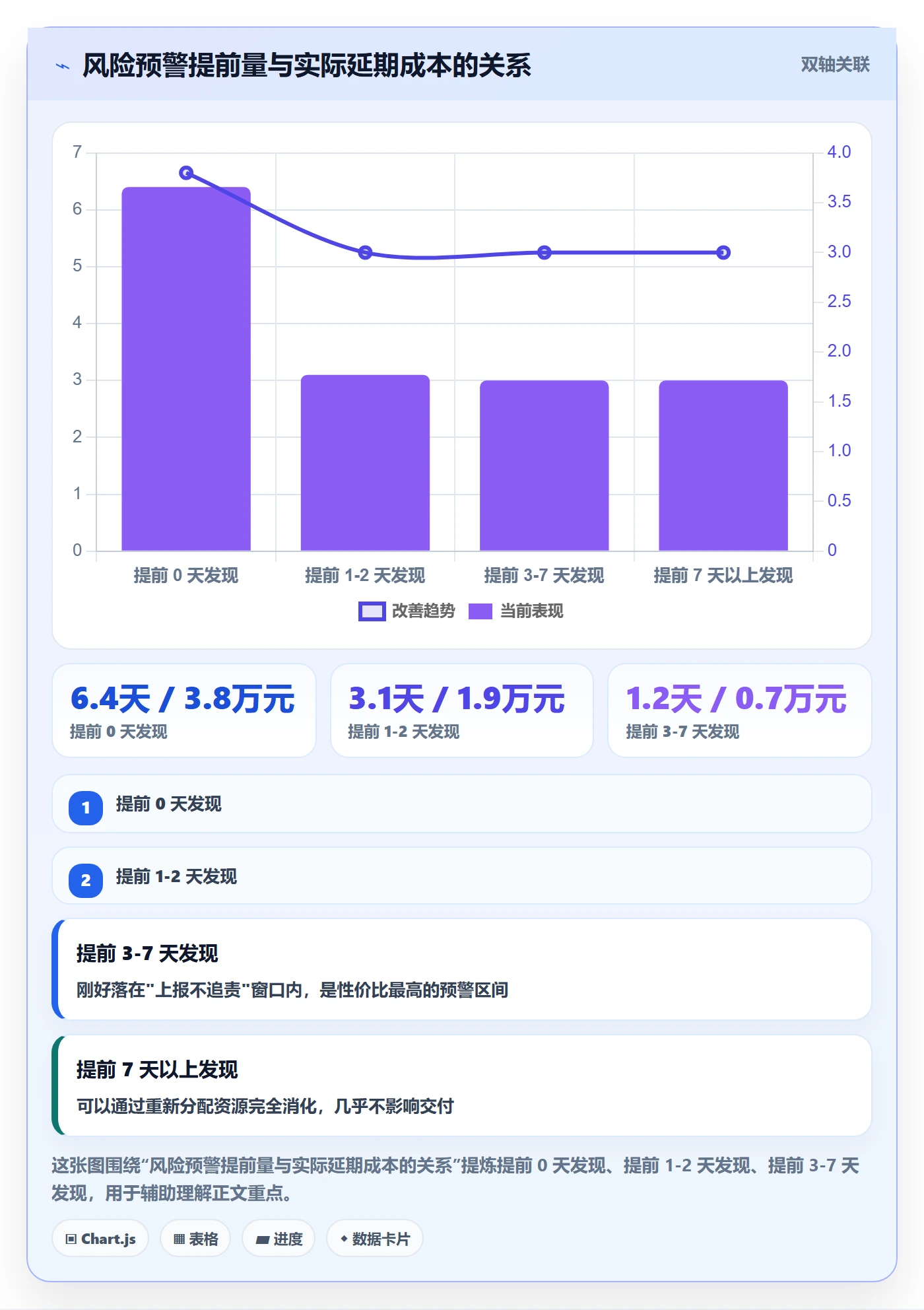Click the 4.0 tick on the right axis
Image resolution: width=924 pixels, height=1310 pixels.
tap(839, 152)
